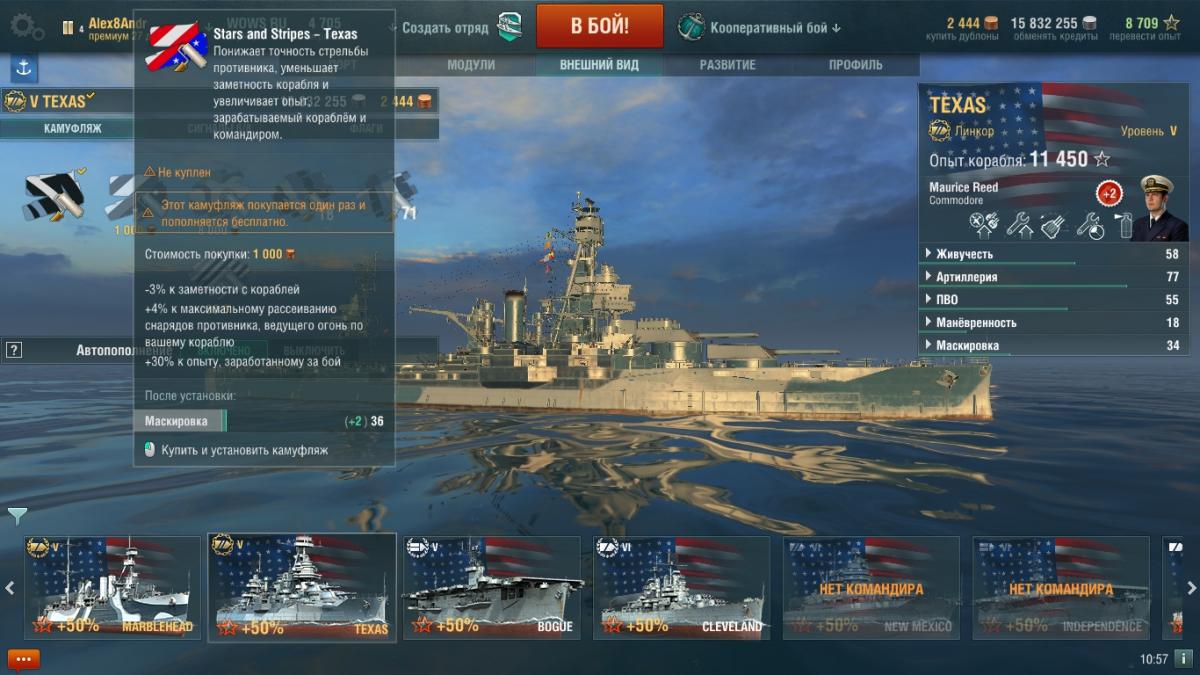Select the equipped black-white camouflage icon
The image size is (1200, 675).
[x=51, y=196]
